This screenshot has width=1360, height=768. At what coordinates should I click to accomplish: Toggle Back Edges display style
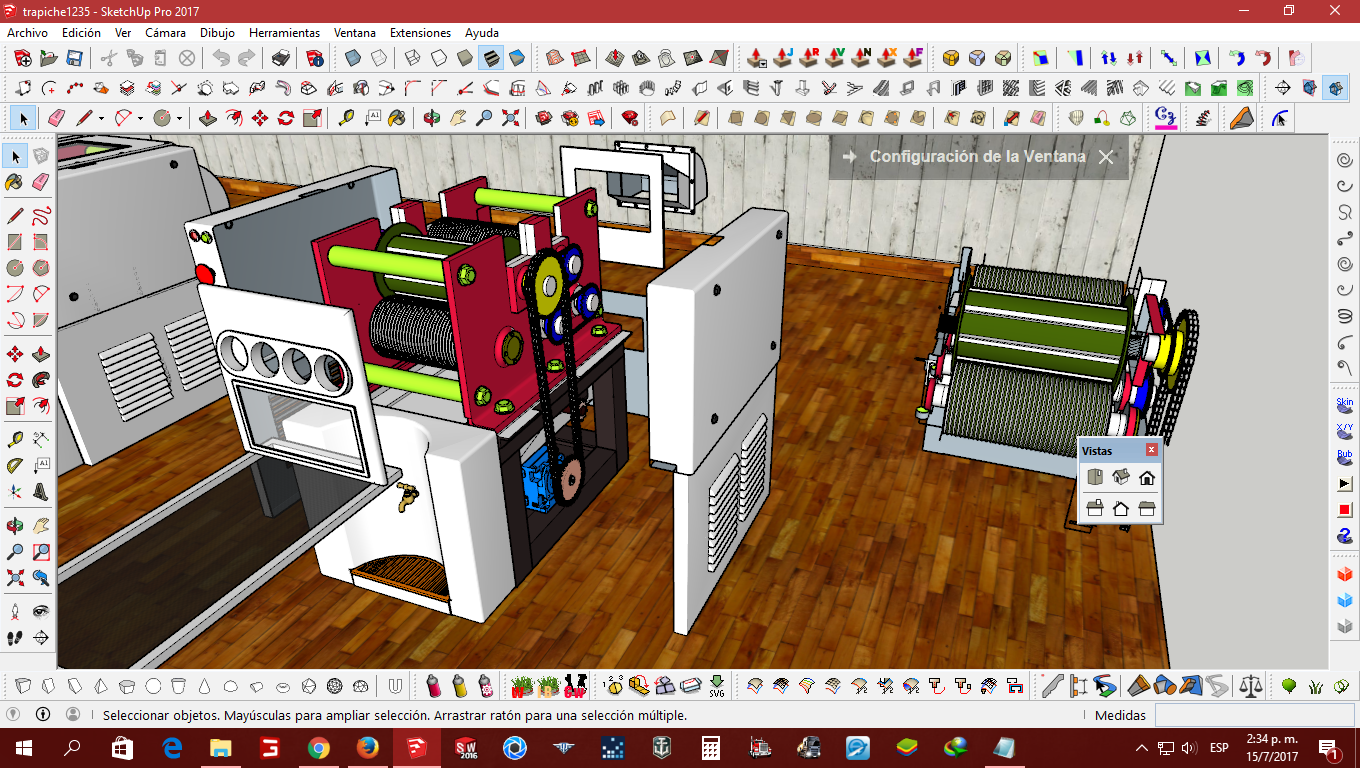[x=379, y=58]
